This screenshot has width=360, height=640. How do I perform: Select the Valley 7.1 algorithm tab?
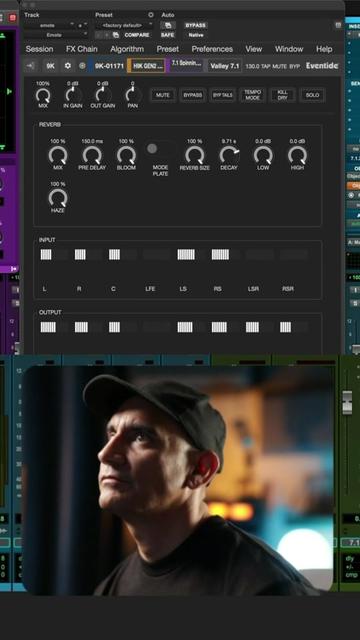coord(225,66)
